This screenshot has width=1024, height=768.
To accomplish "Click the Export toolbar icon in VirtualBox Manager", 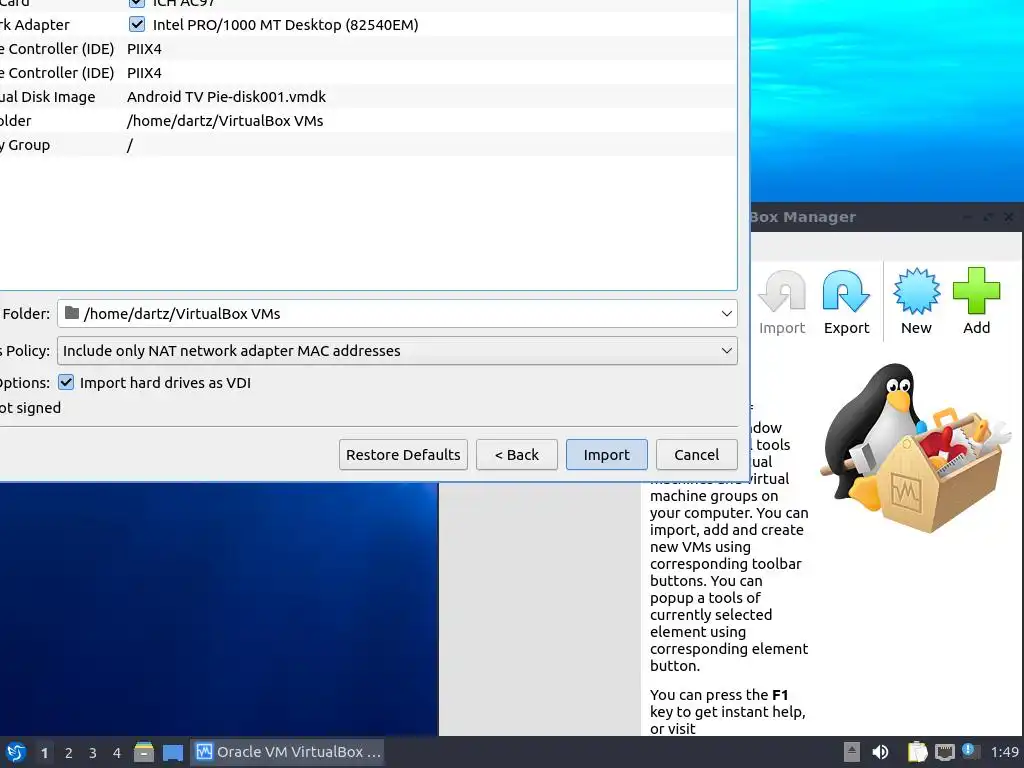I will (x=846, y=302).
